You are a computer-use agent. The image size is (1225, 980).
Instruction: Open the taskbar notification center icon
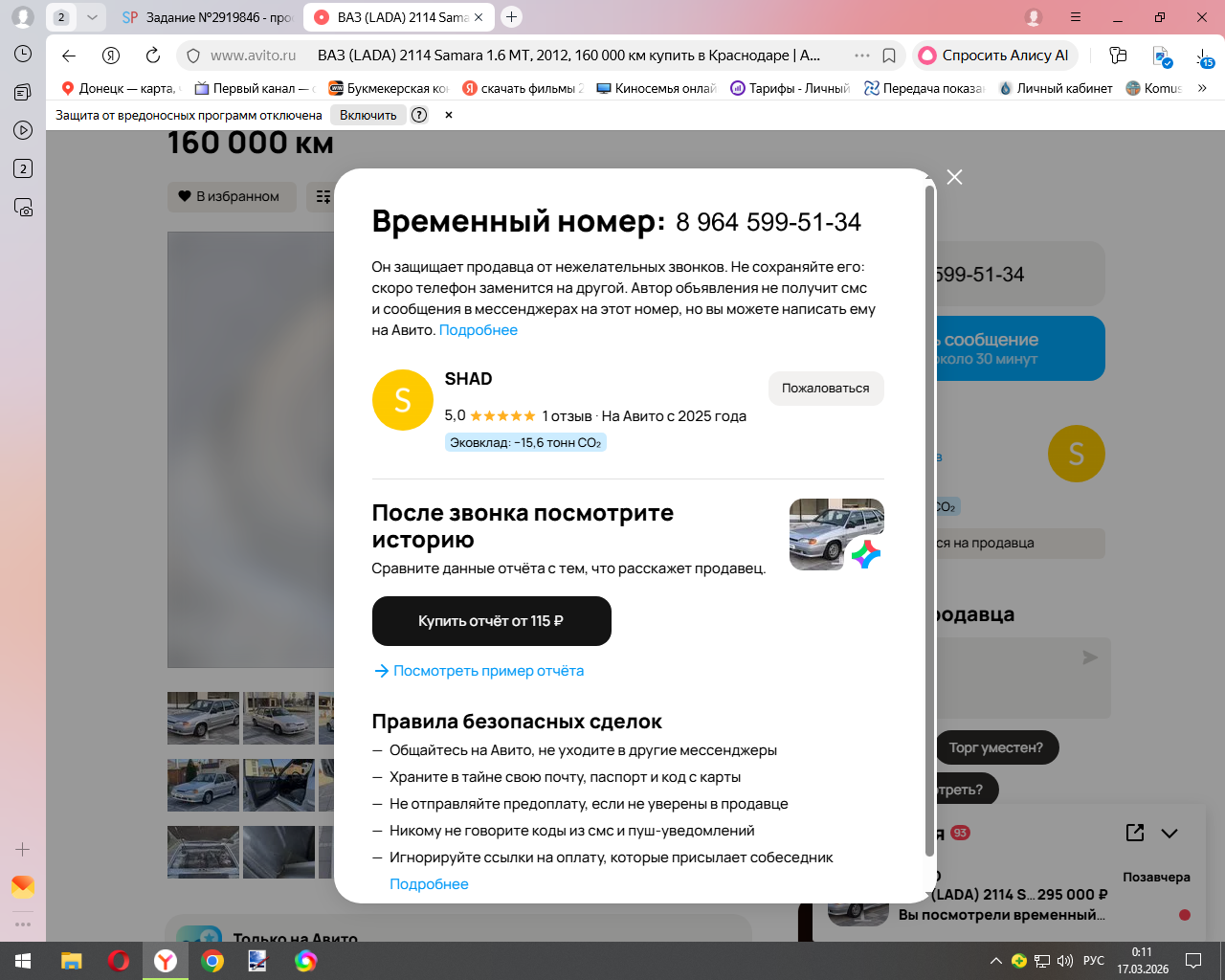click(1193, 961)
